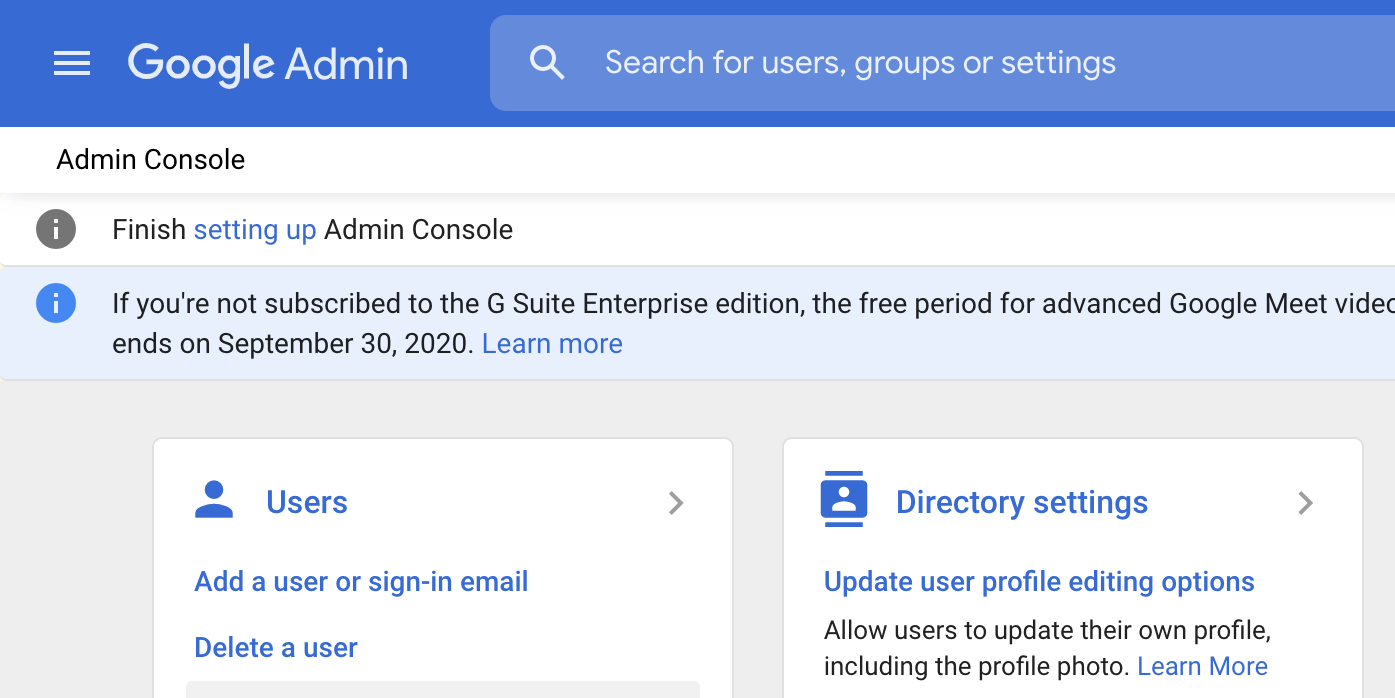The image size is (1395, 698).
Task: Click Learn More about profile updating
Action: [x=1202, y=665]
